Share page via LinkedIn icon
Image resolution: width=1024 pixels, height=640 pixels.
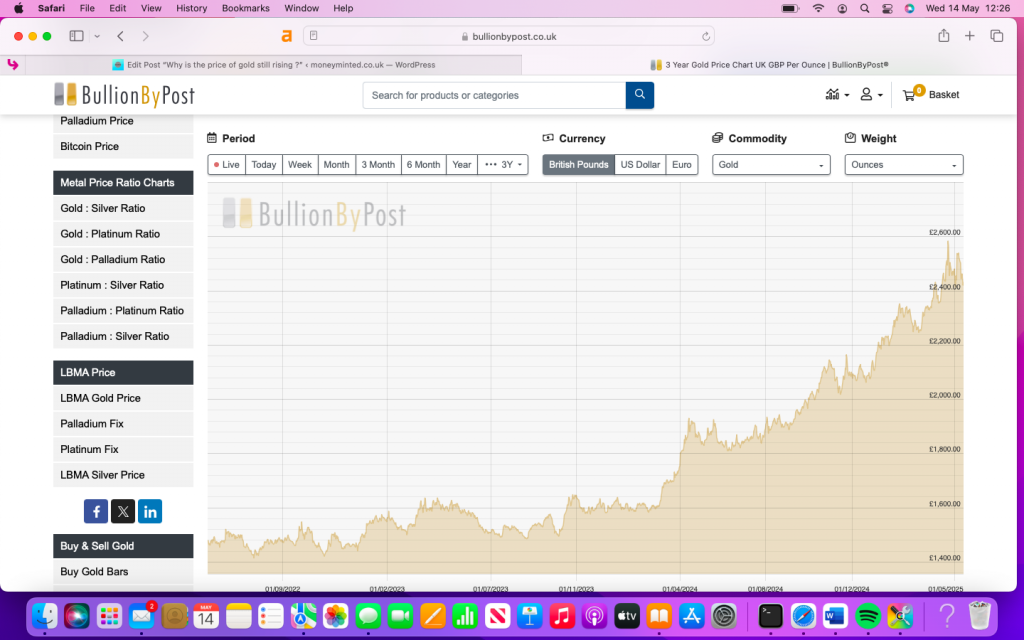(150, 512)
